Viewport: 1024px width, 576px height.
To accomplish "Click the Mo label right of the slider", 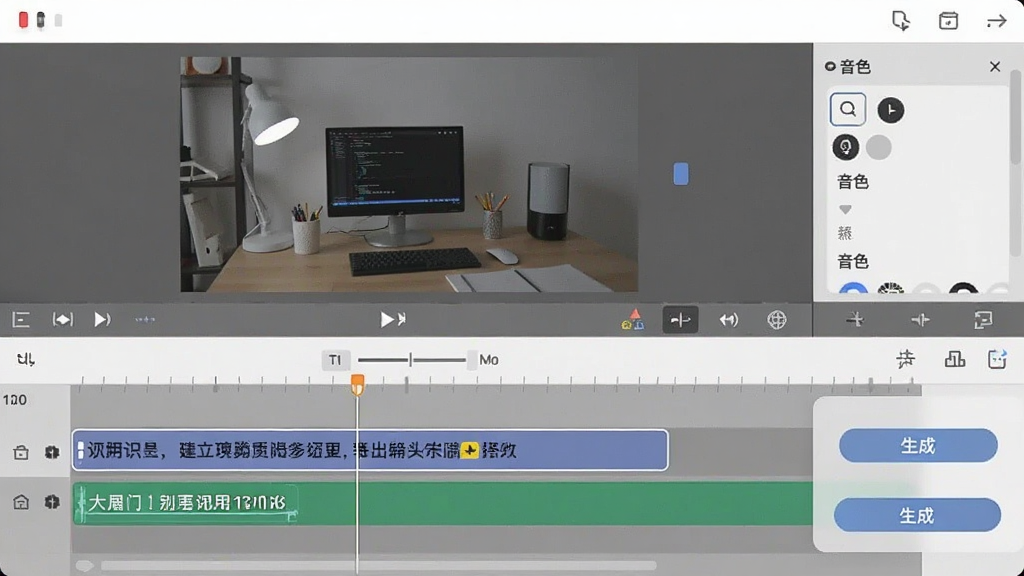I will pyautogui.click(x=488, y=360).
